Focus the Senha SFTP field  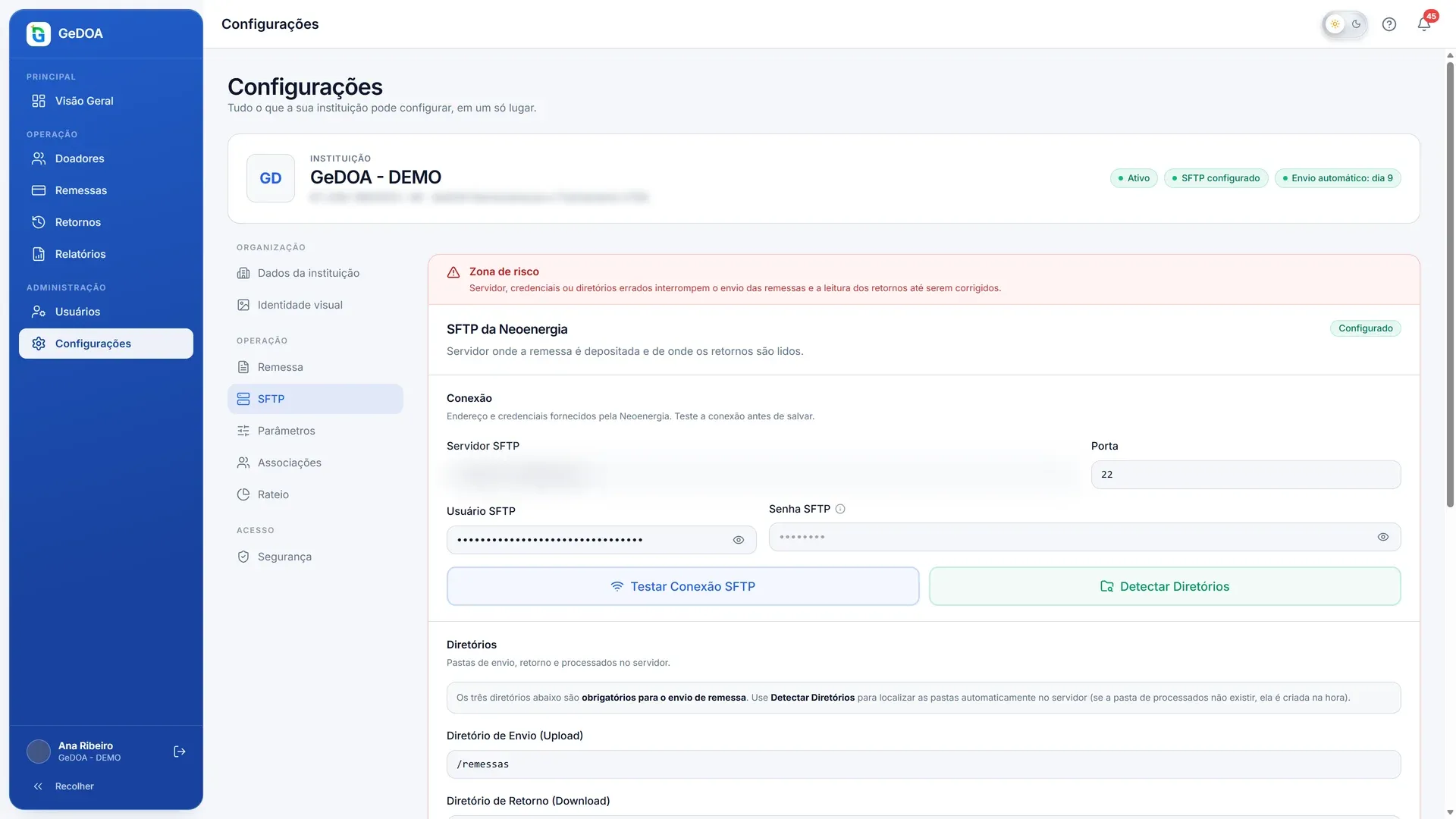pyautogui.click(x=1084, y=537)
